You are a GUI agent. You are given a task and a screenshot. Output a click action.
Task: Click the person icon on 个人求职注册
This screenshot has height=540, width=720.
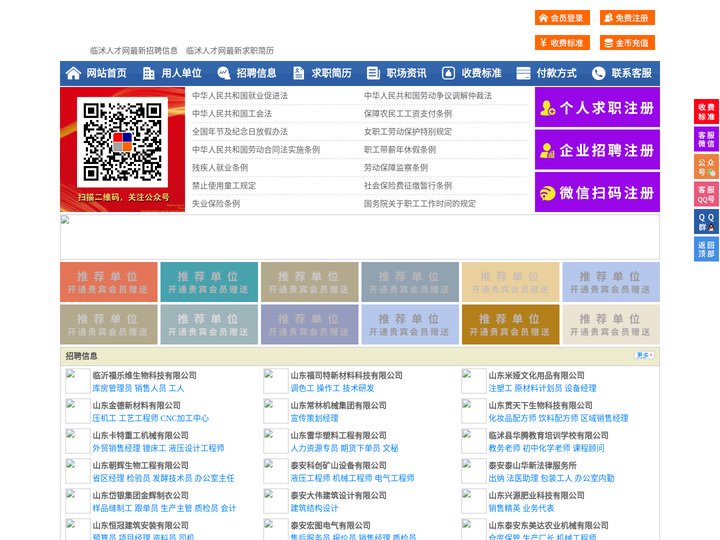[547, 108]
